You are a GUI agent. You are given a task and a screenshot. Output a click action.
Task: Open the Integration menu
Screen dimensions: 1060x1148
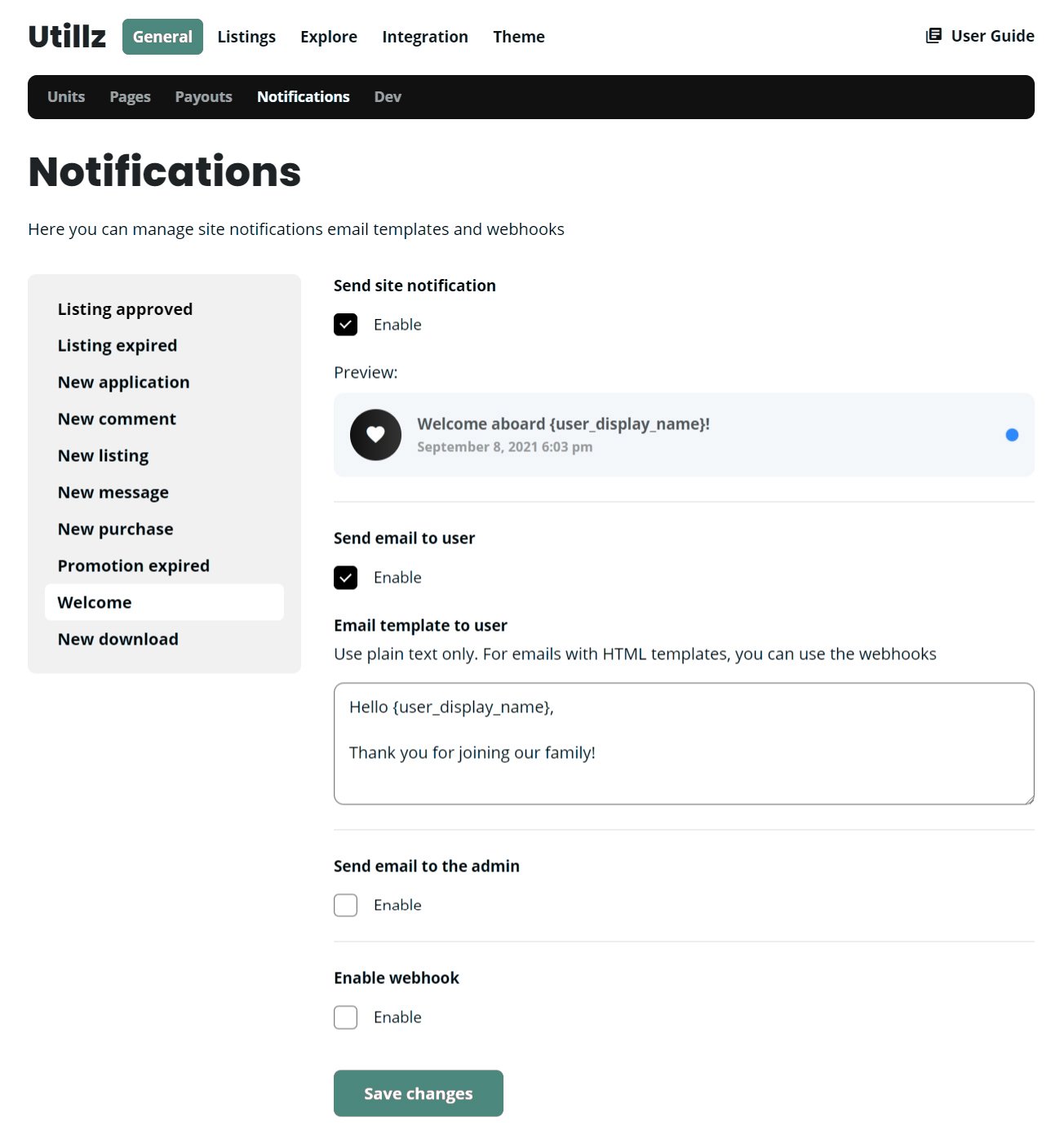(x=424, y=37)
